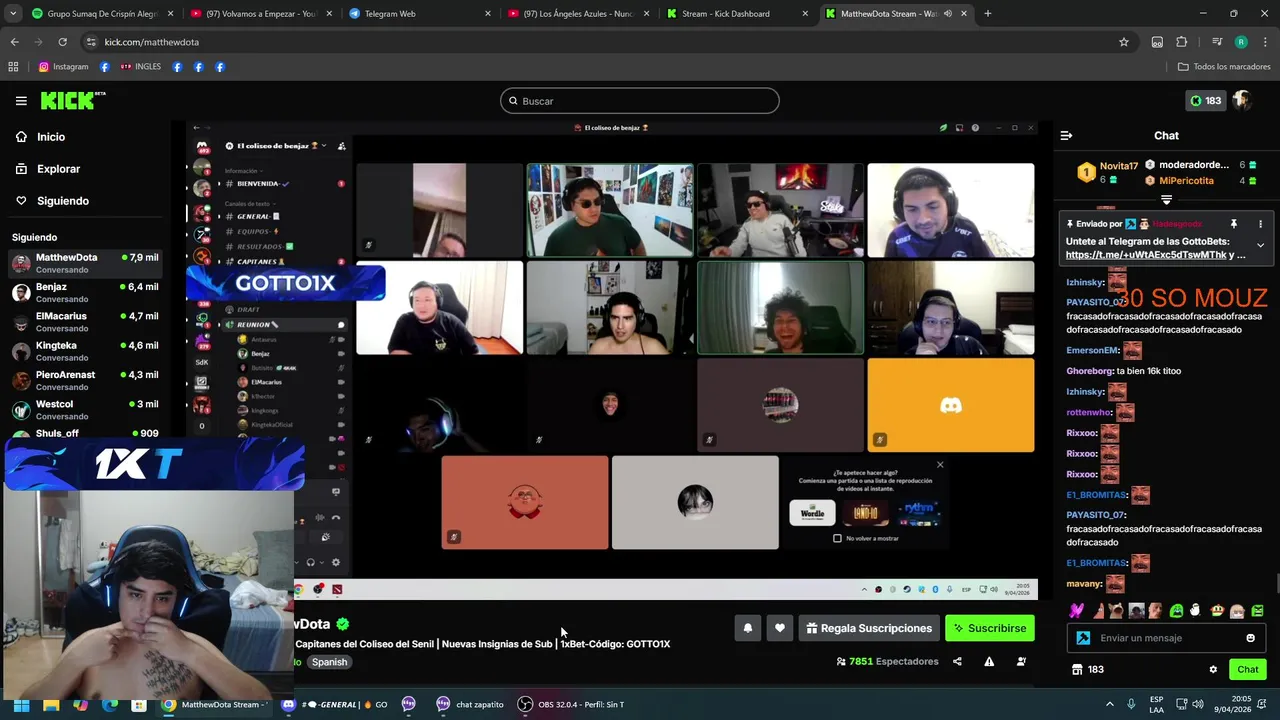
Task: Open Kingteka channel in following list
Action: pyautogui.click(x=85, y=351)
